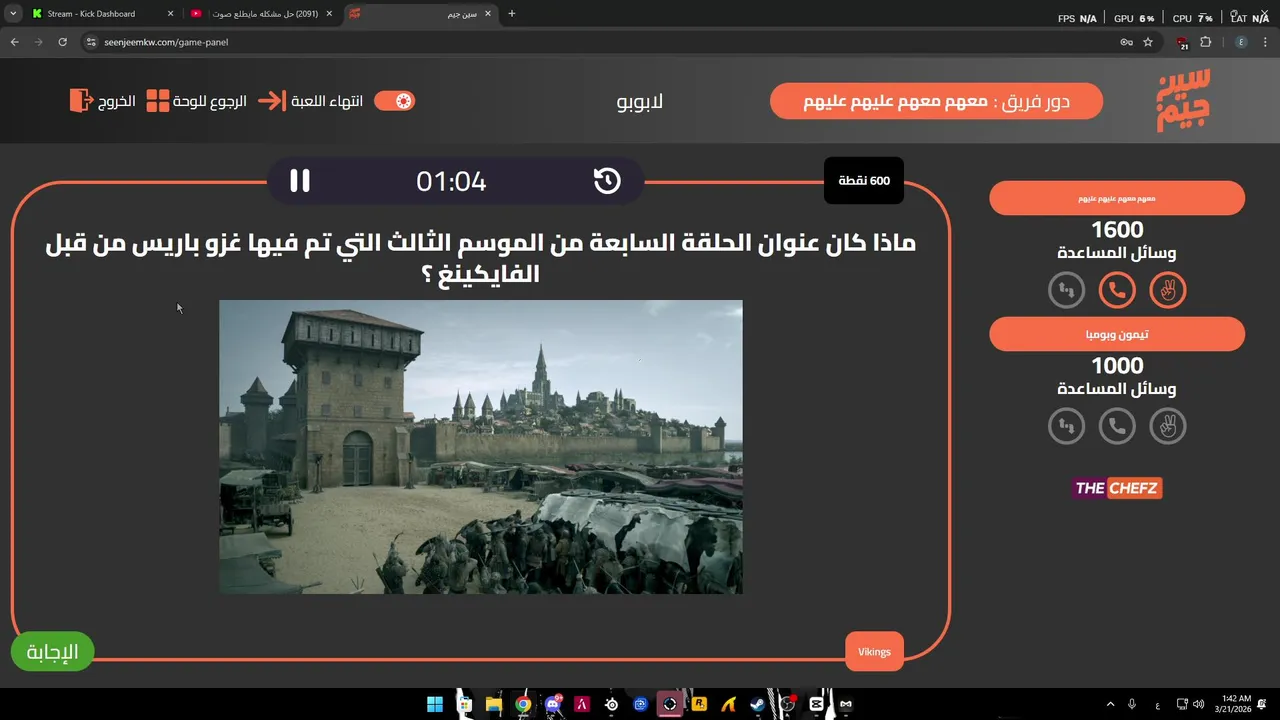Image resolution: width=1280 pixels, height=720 pixels.
Task: Open CapCut from the taskbar
Action: click(817, 704)
